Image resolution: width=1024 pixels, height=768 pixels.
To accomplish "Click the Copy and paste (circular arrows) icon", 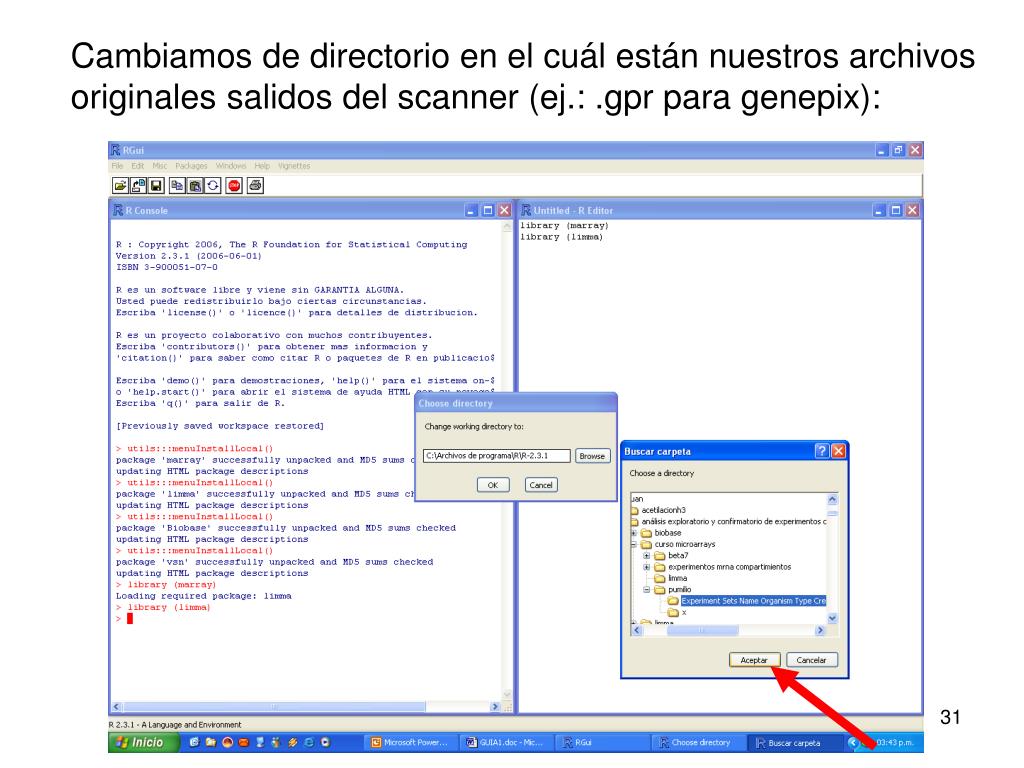I will (213, 186).
